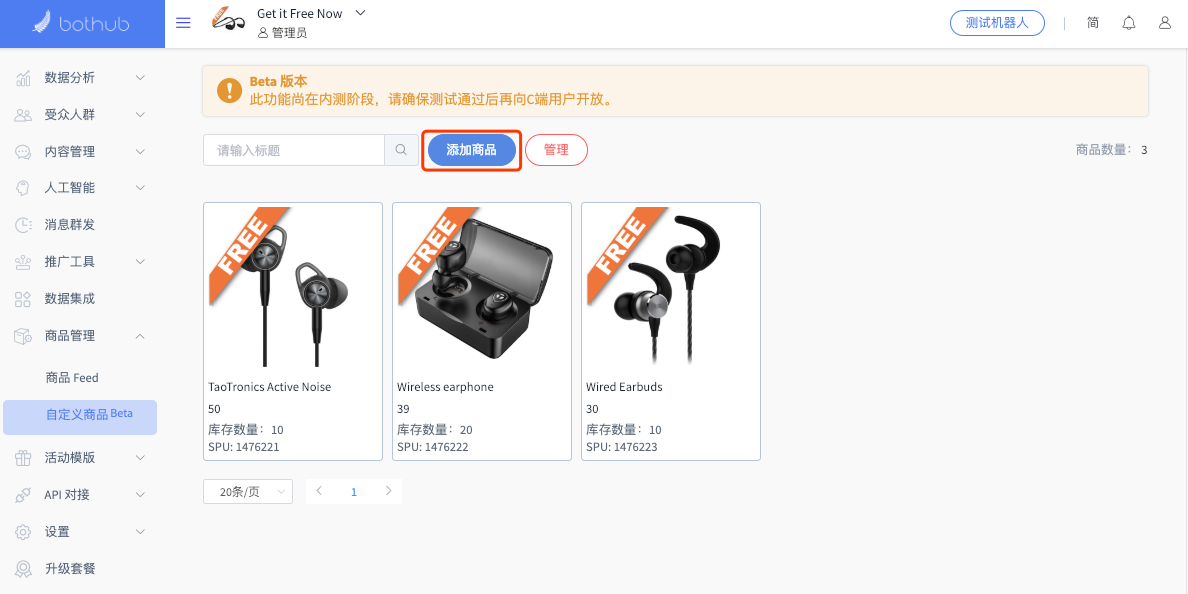Open the Wireless earphone product thumbnail

[482, 288]
